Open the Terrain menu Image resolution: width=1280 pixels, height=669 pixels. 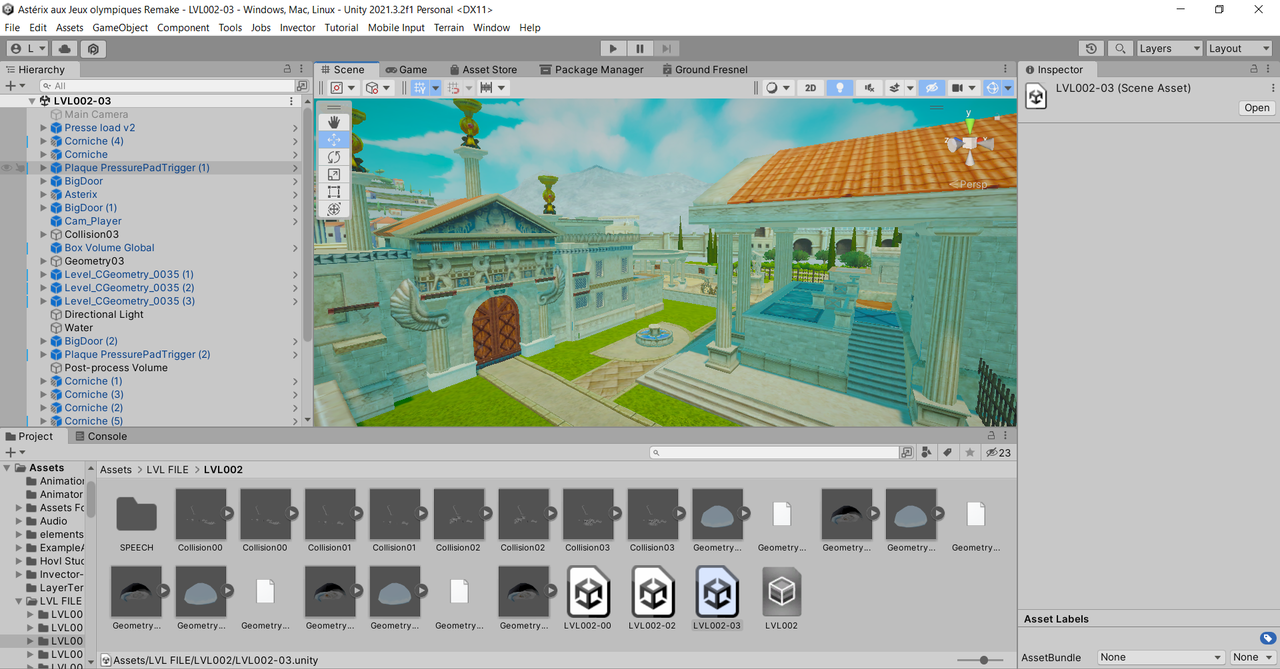click(449, 27)
